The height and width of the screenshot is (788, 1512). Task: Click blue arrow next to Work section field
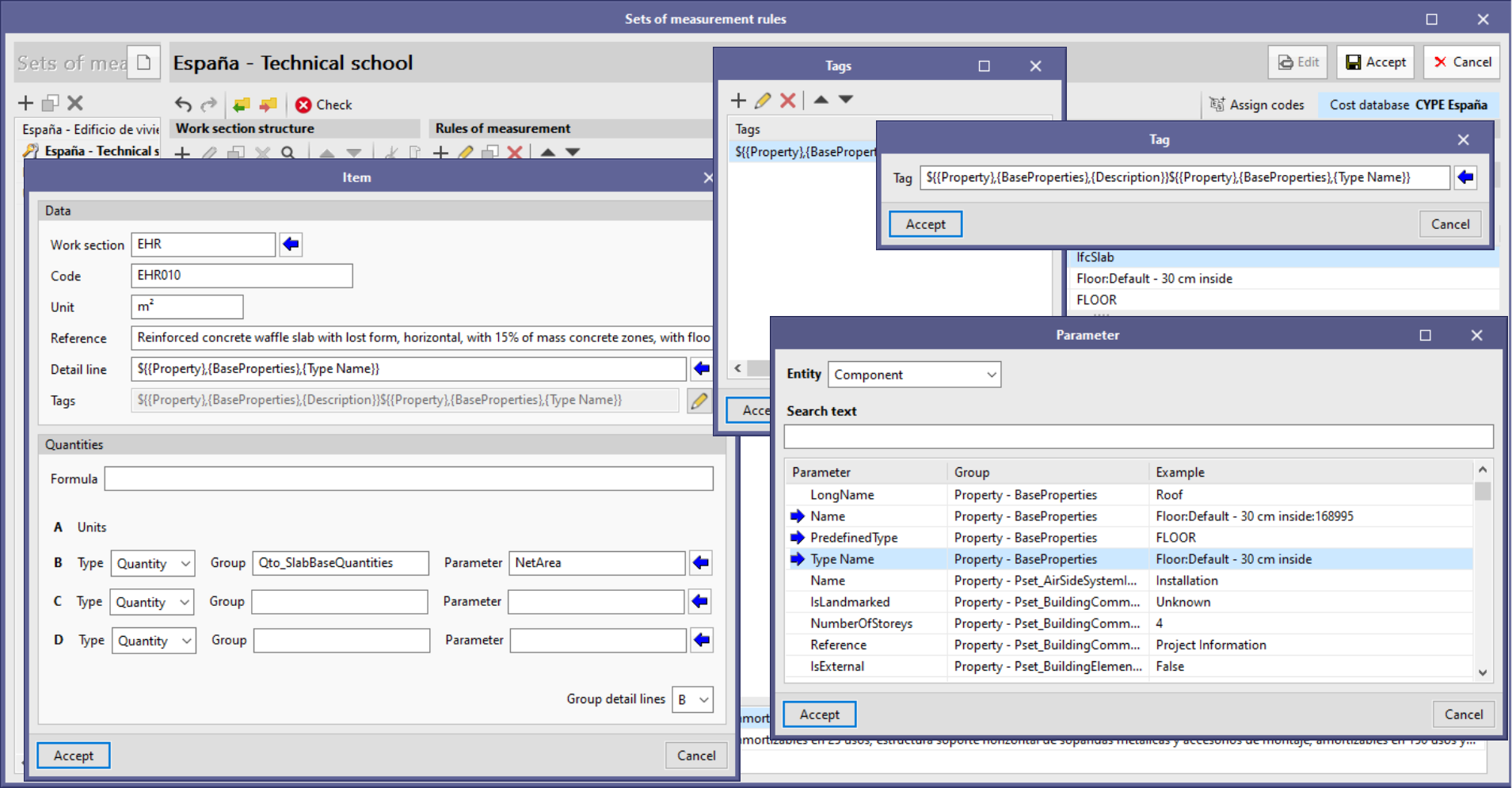click(x=291, y=244)
